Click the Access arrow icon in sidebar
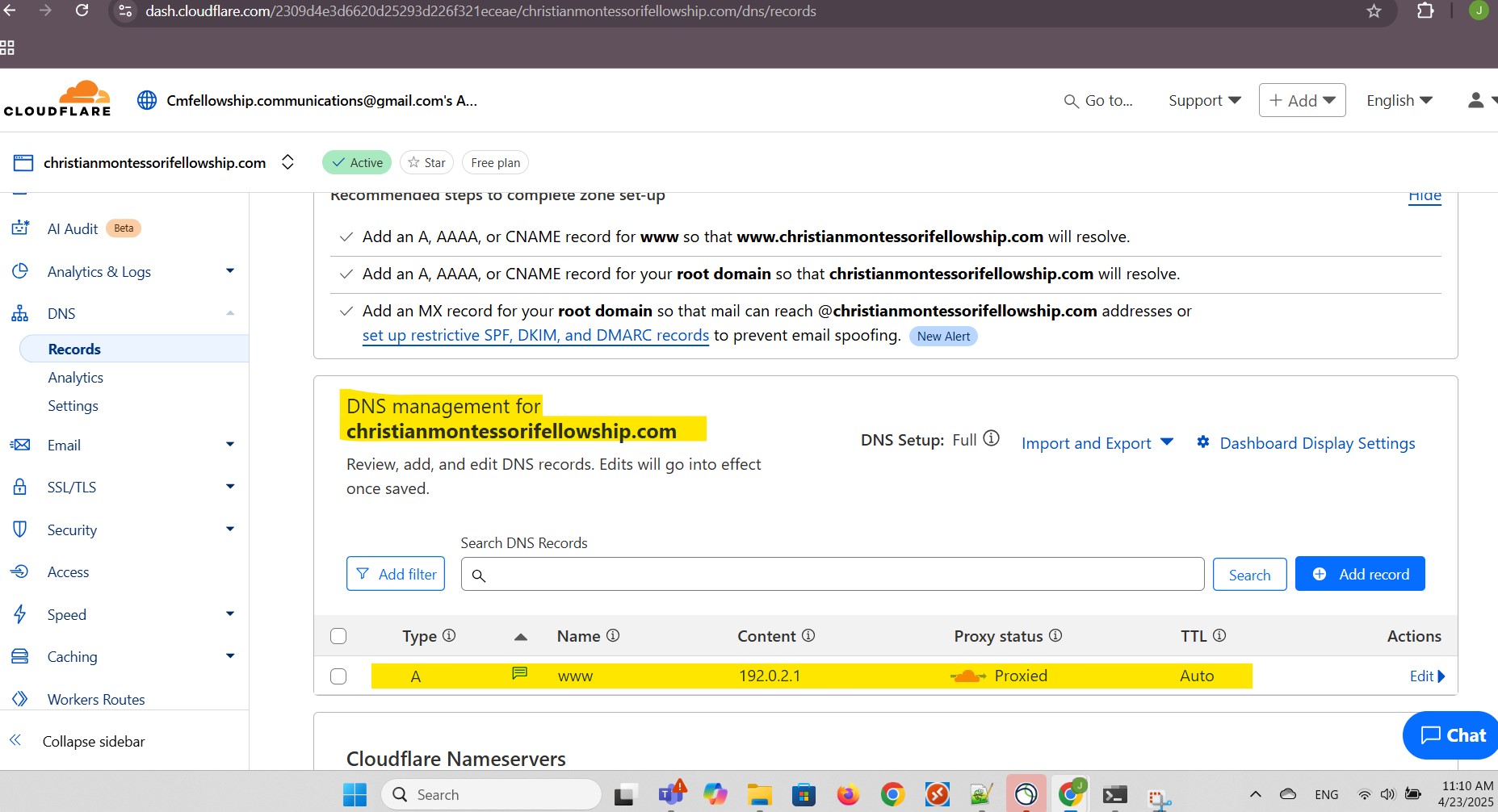1498x812 pixels. 20,571
